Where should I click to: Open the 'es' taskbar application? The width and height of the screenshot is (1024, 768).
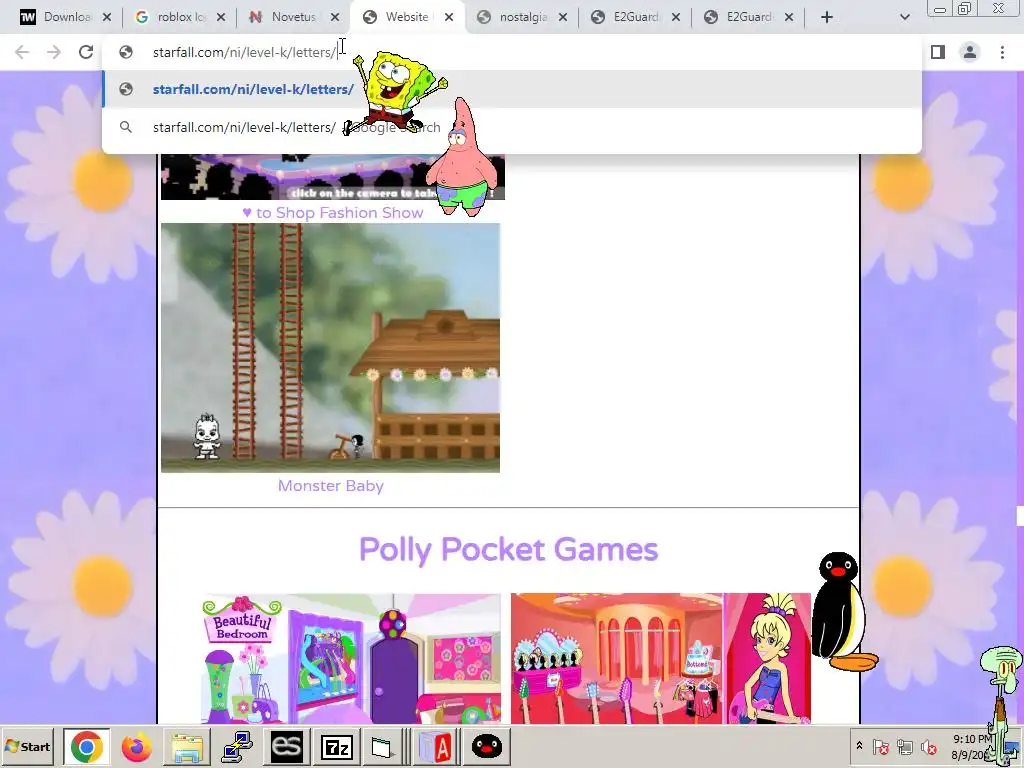click(x=287, y=746)
